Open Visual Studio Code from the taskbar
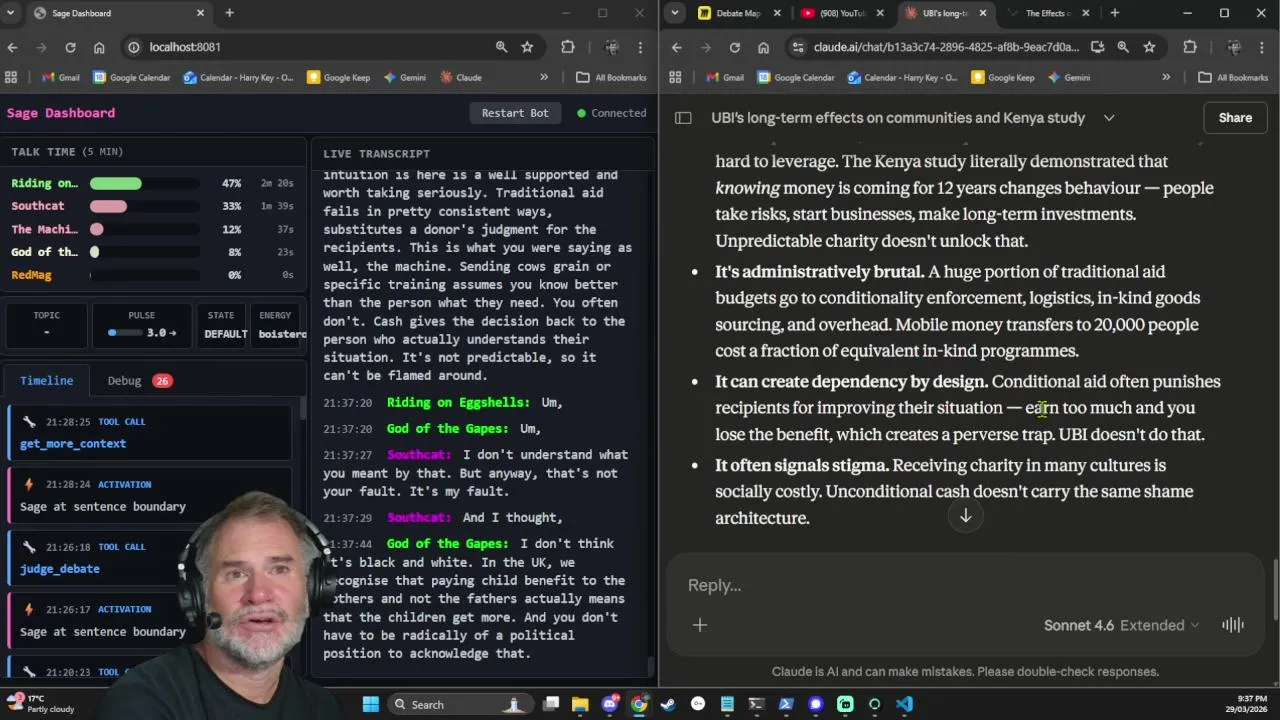Image resolution: width=1280 pixels, height=720 pixels. tap(904, 704)
